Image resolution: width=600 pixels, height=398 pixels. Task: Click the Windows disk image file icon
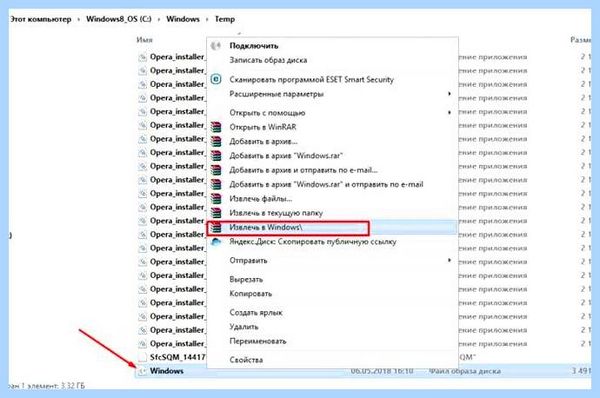pyautogui.click(x=142, y=371)
